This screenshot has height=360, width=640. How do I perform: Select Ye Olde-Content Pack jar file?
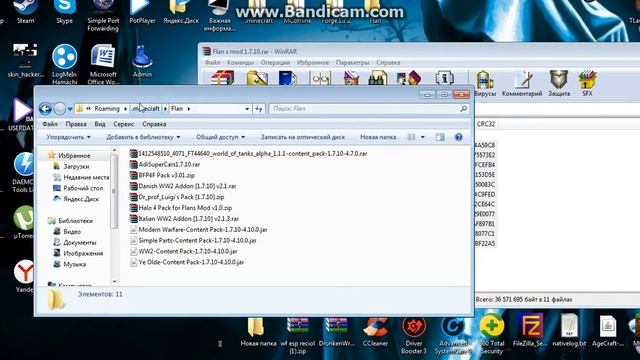pos(187,262)
